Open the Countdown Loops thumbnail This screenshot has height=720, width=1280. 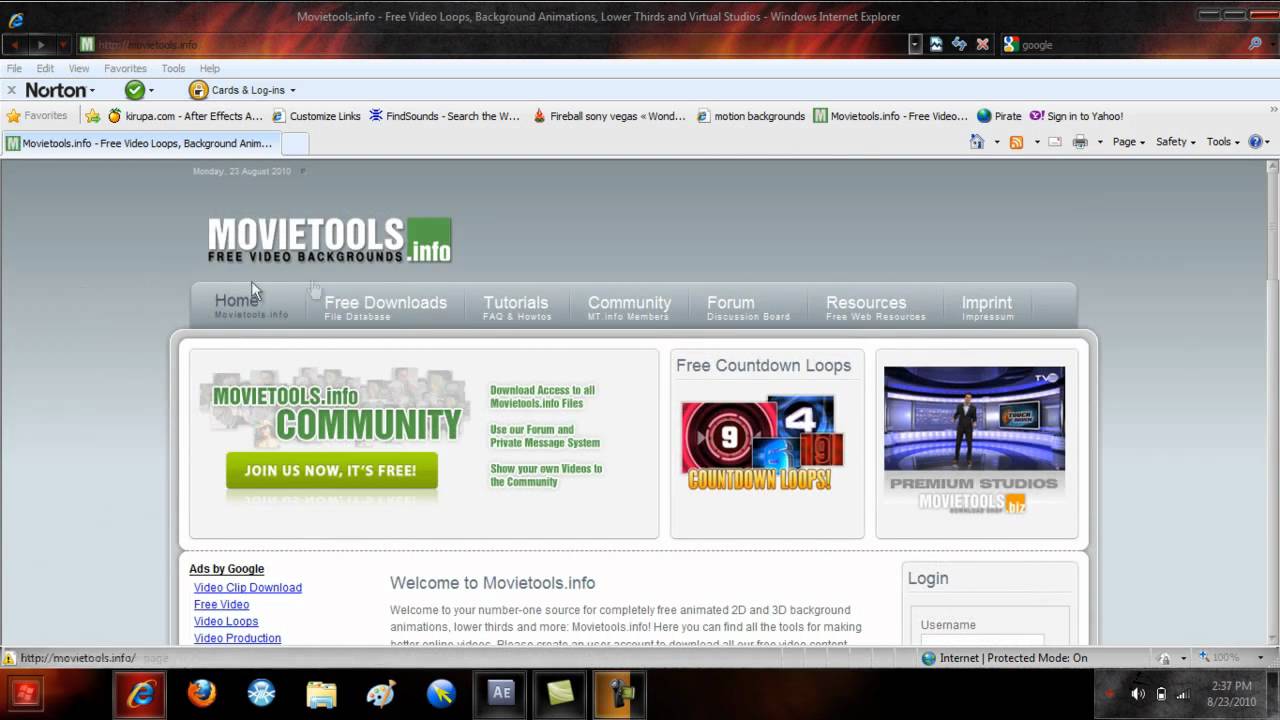point(762,445)
